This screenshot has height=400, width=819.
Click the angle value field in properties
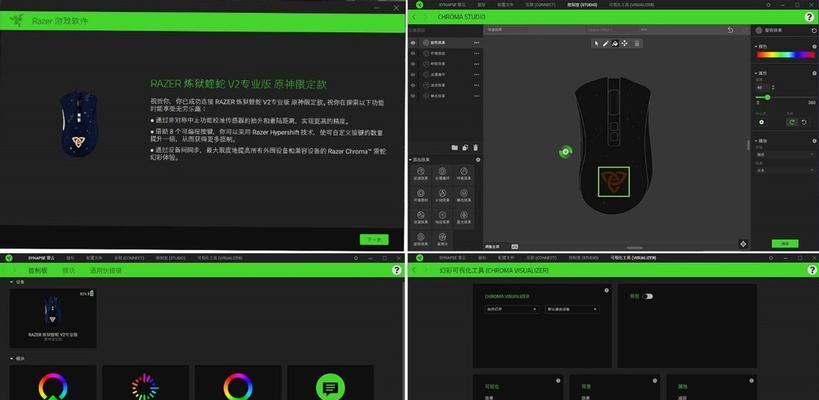762,87
